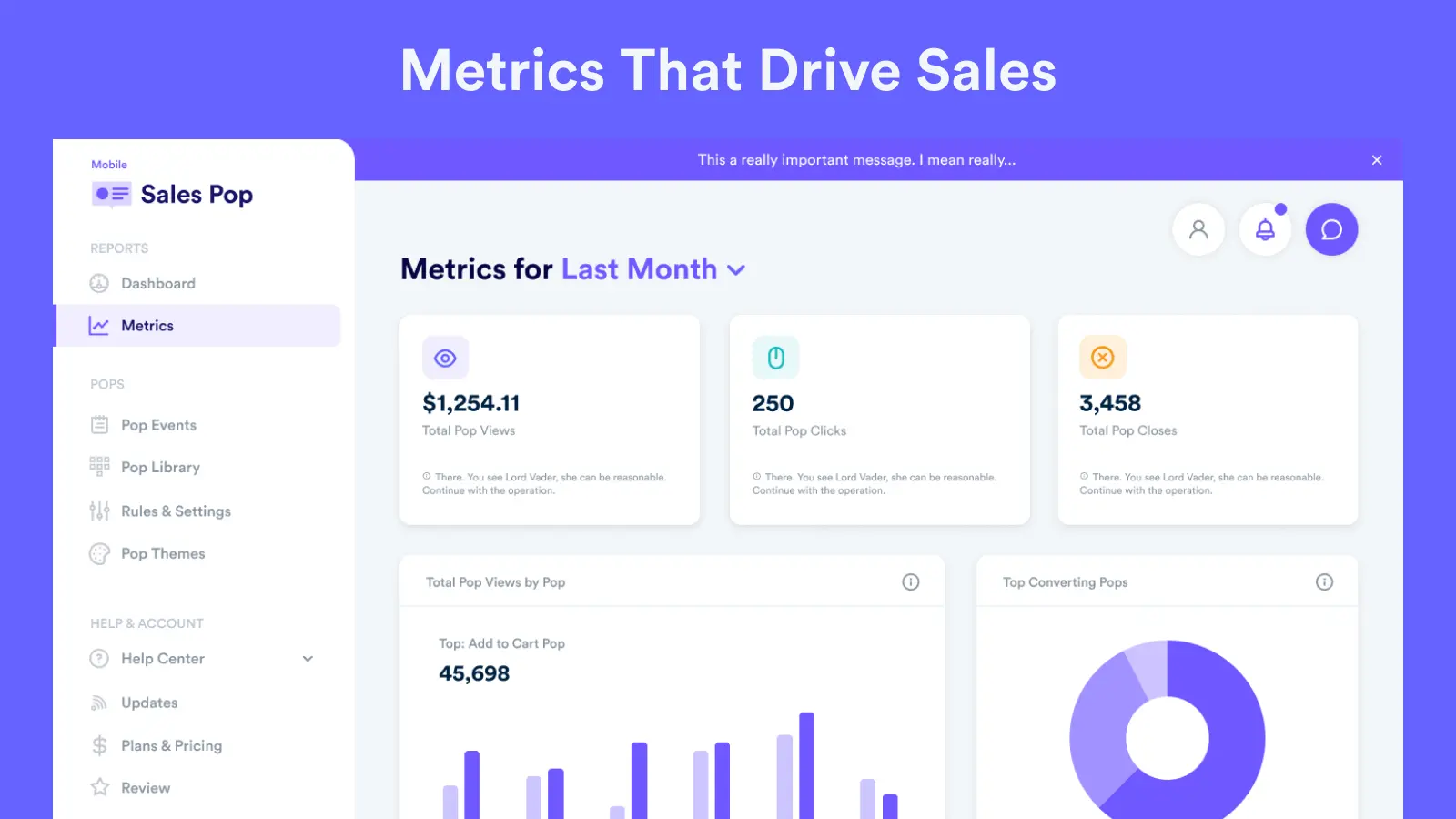Click the Dashboard sidebar icon

pyautogui.click(x=99, y=283)
